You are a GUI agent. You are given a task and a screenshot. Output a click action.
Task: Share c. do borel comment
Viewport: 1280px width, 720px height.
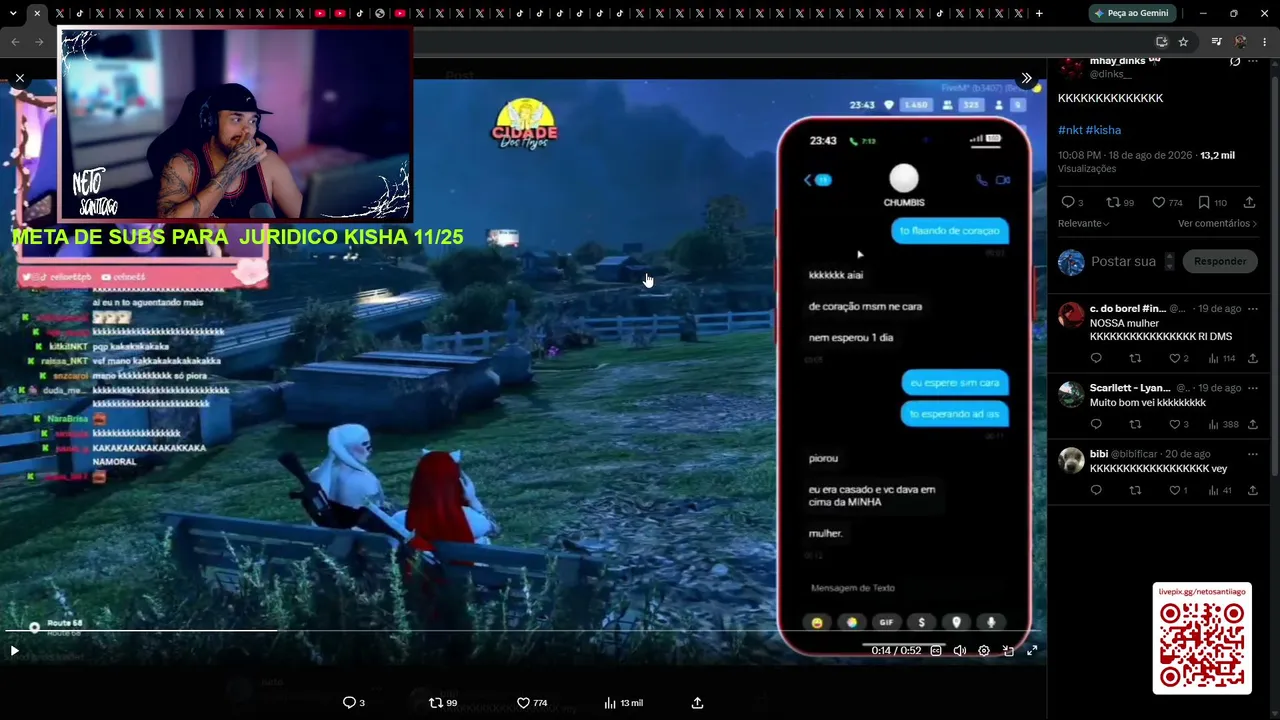(1253, 358)
